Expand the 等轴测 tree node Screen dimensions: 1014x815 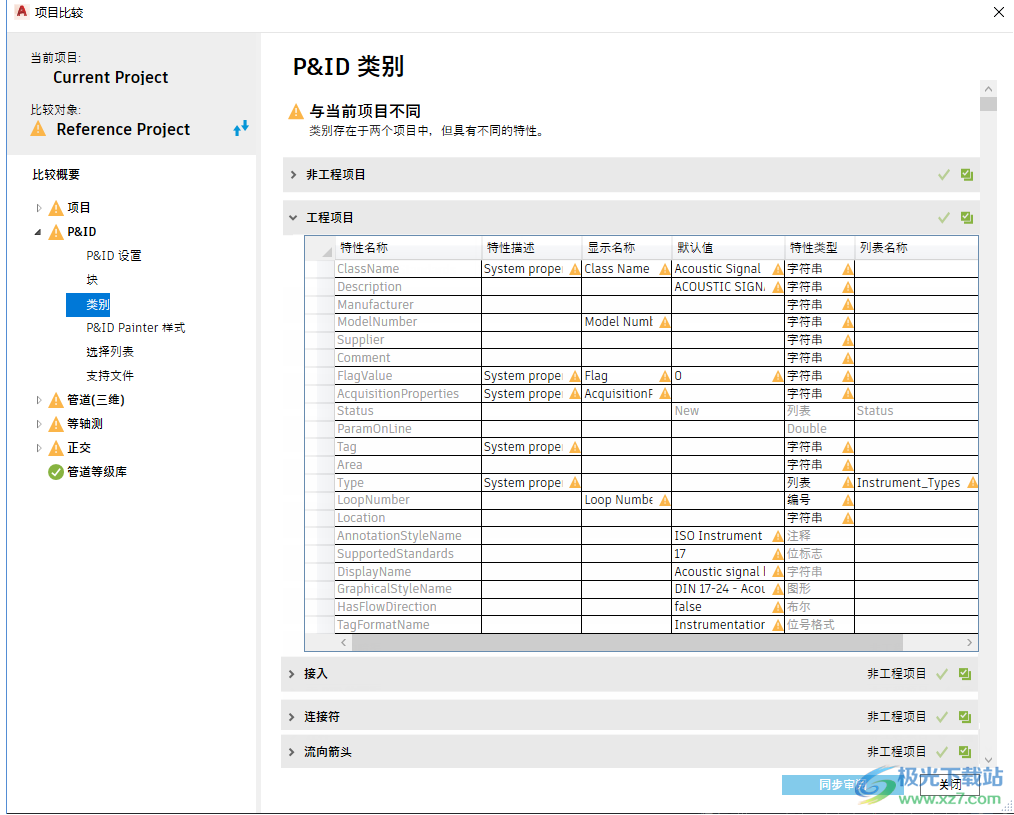(38, 424)
